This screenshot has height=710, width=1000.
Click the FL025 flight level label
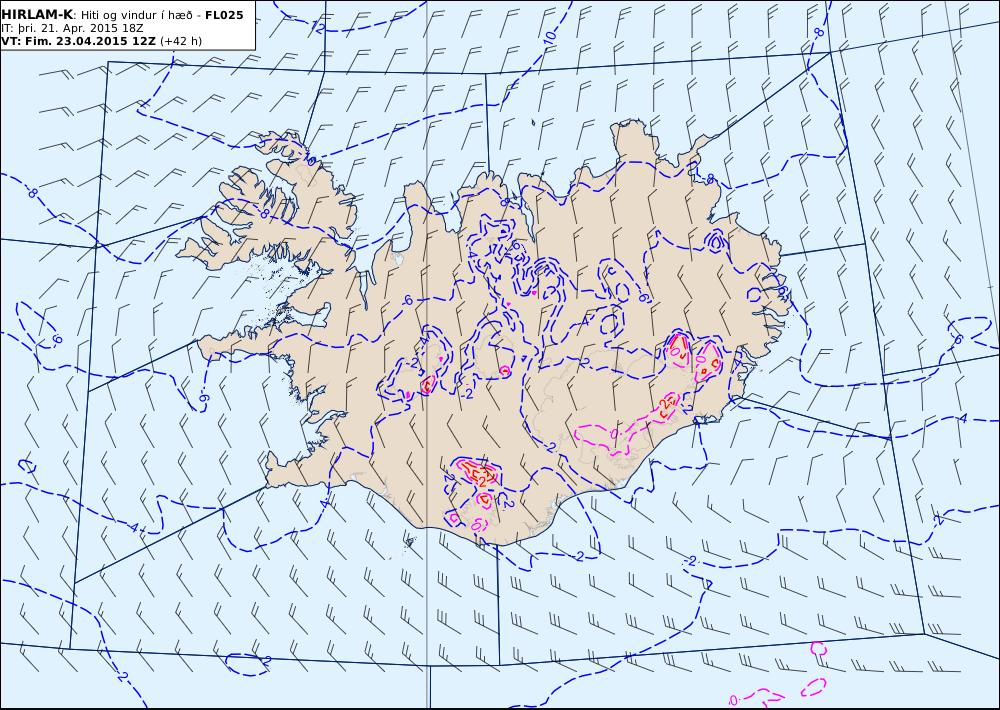tap(224, 15)
